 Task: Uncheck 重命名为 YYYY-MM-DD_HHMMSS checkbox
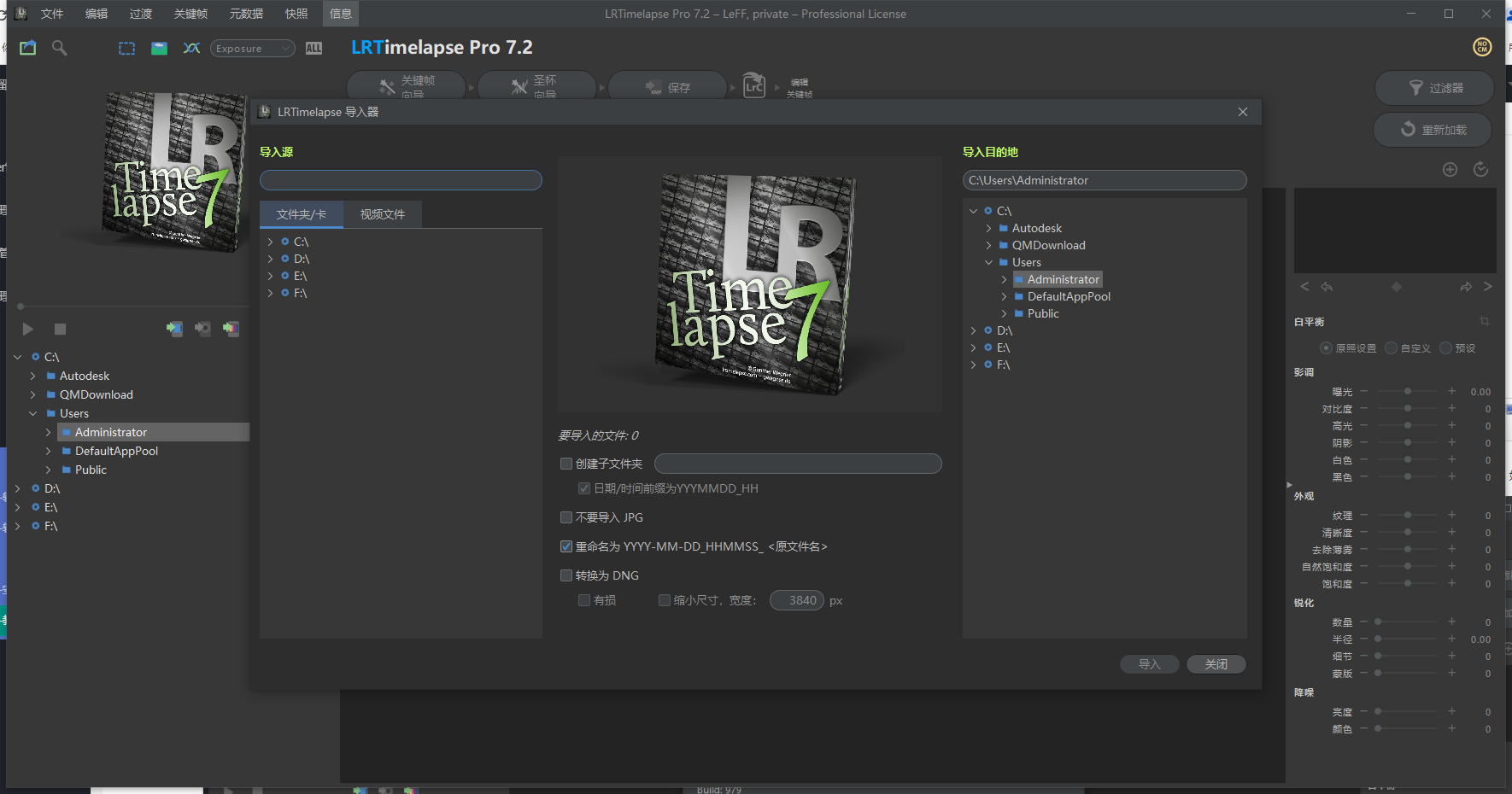tap(566, 546)
